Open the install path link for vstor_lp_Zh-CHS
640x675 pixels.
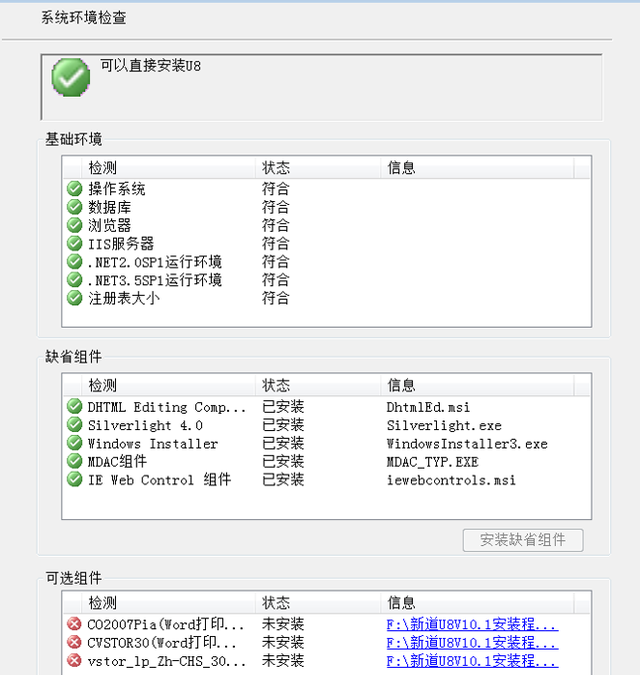(x=472, y=660)
